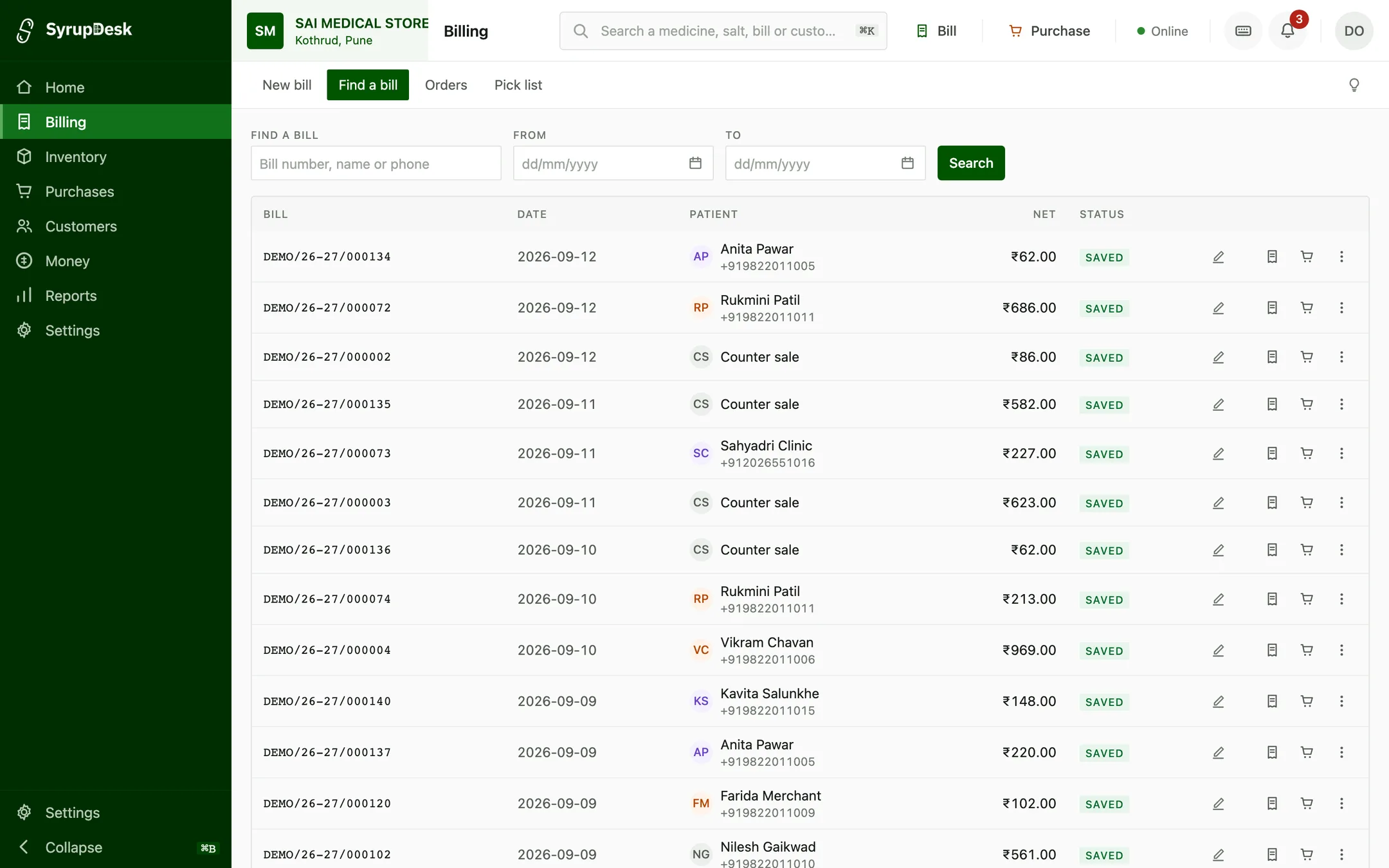Click the DATE column header
The width and height of the screenshot is (1389, 868).
[x=532, y=215]
